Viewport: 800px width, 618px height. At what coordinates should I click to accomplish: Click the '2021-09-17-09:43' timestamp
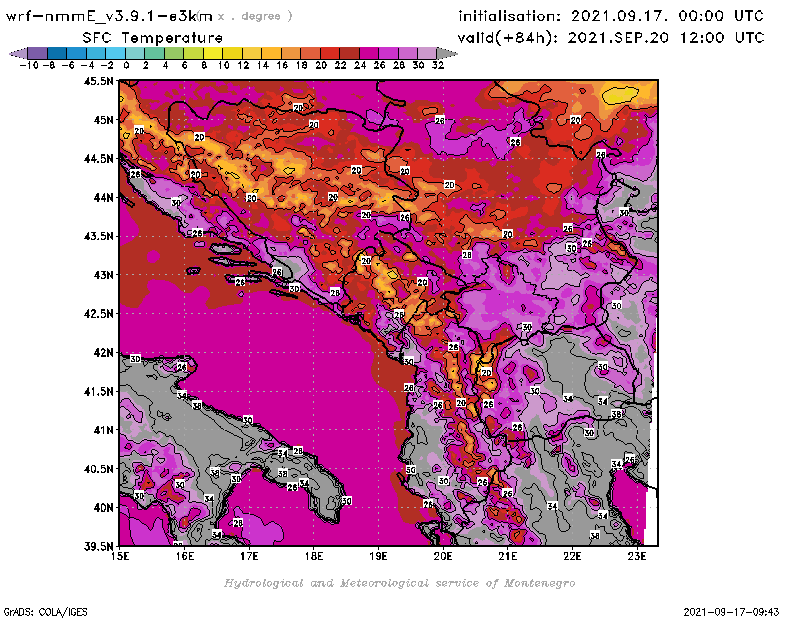point(731,612)
